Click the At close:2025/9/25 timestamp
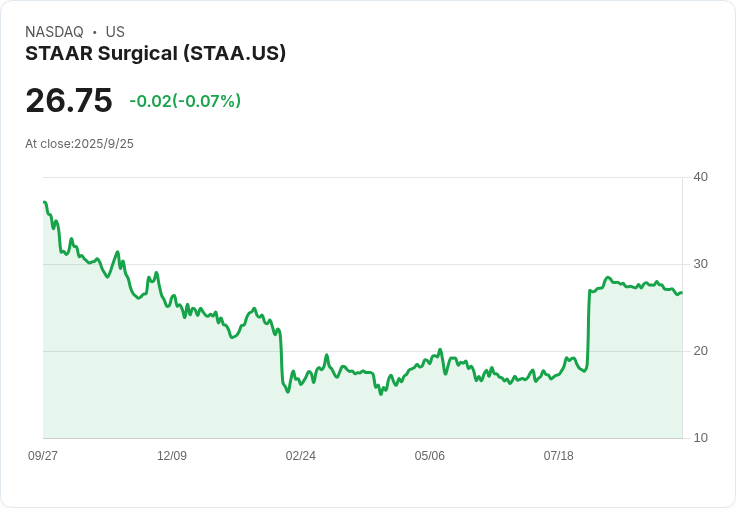Viewport: 736px width, 508px height. click(79, 144)
